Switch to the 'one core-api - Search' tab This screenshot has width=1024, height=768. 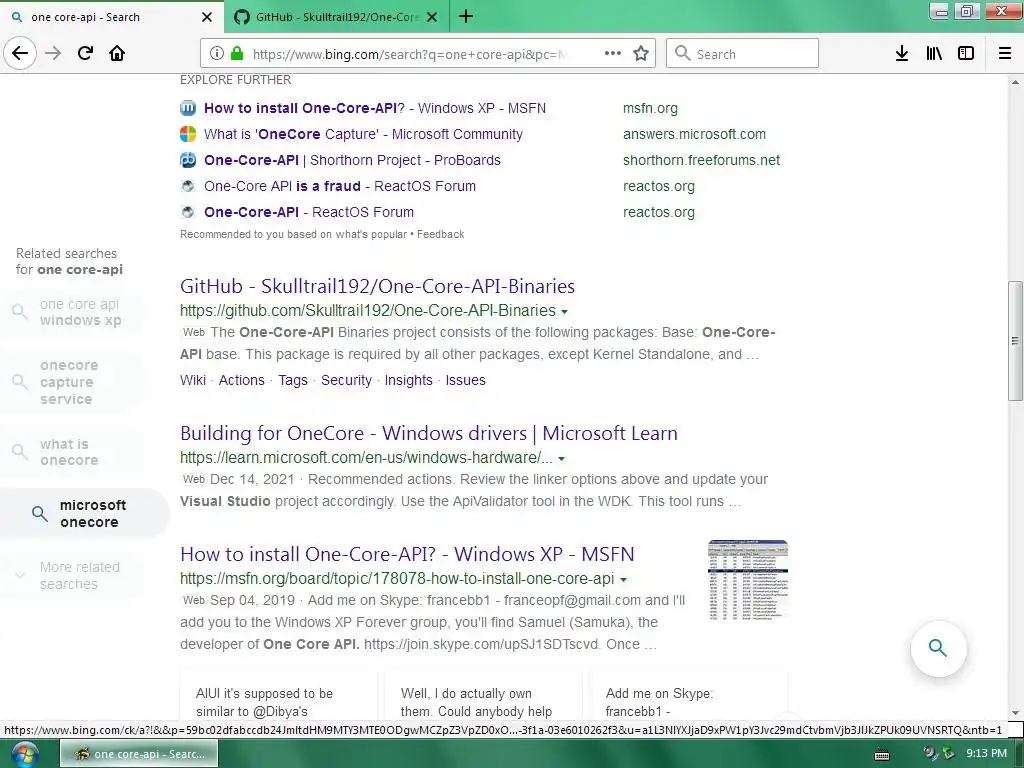(112, 17)
